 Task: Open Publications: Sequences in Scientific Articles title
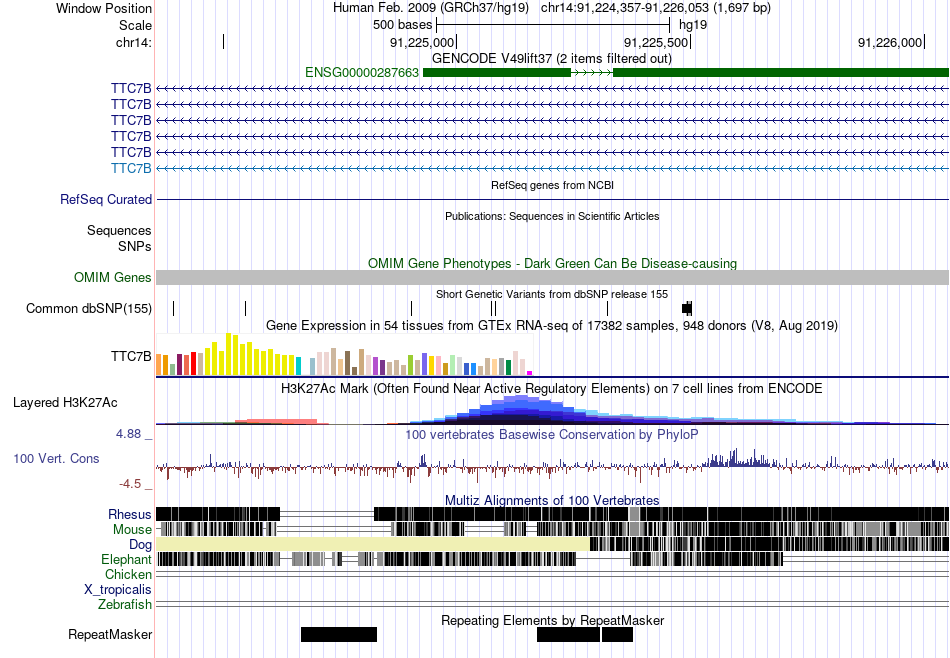(x=552, y=216)
